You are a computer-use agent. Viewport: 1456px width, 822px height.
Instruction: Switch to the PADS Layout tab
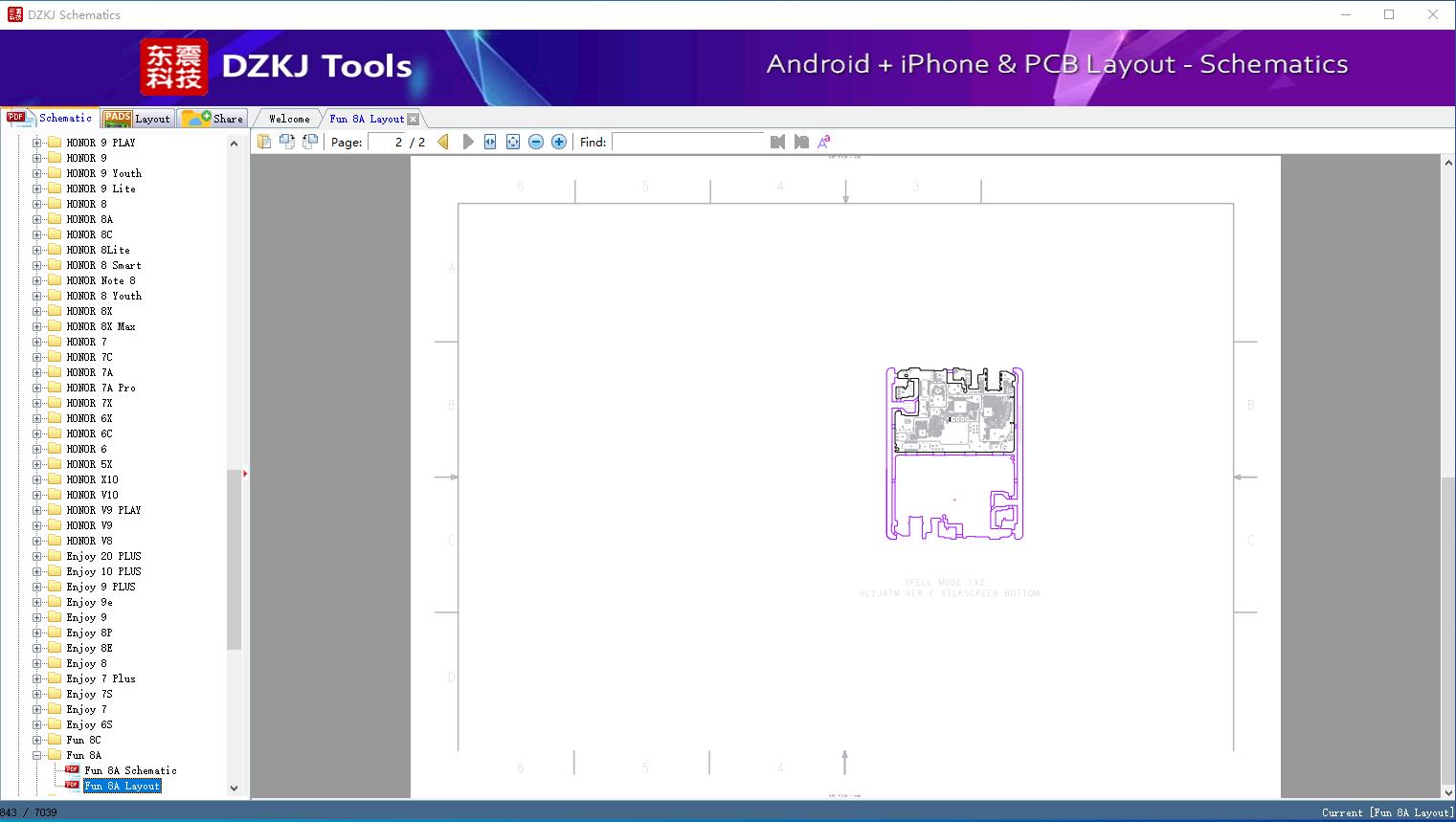(136, 119)
